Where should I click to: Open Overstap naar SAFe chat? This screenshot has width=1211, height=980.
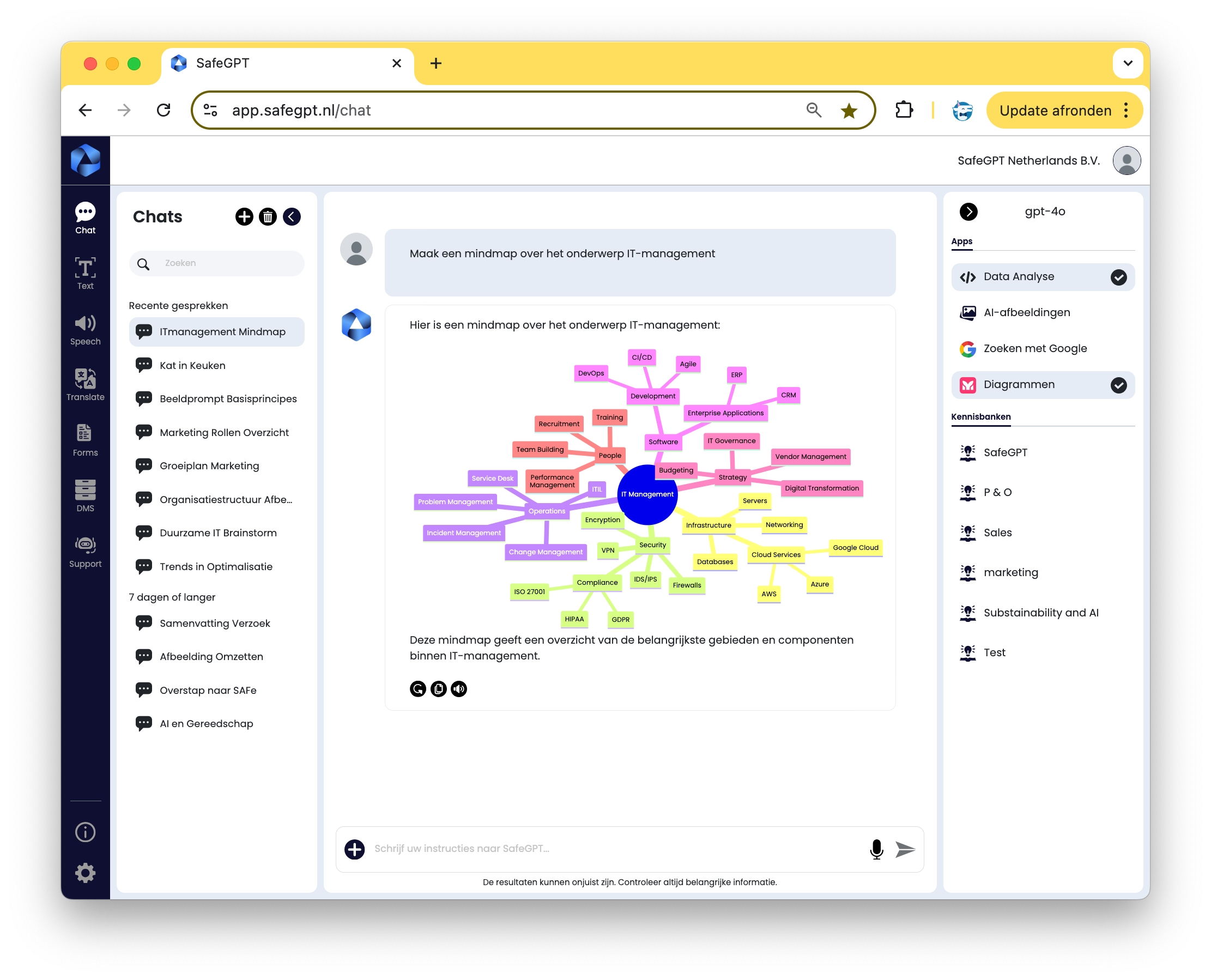coord(217,691)
